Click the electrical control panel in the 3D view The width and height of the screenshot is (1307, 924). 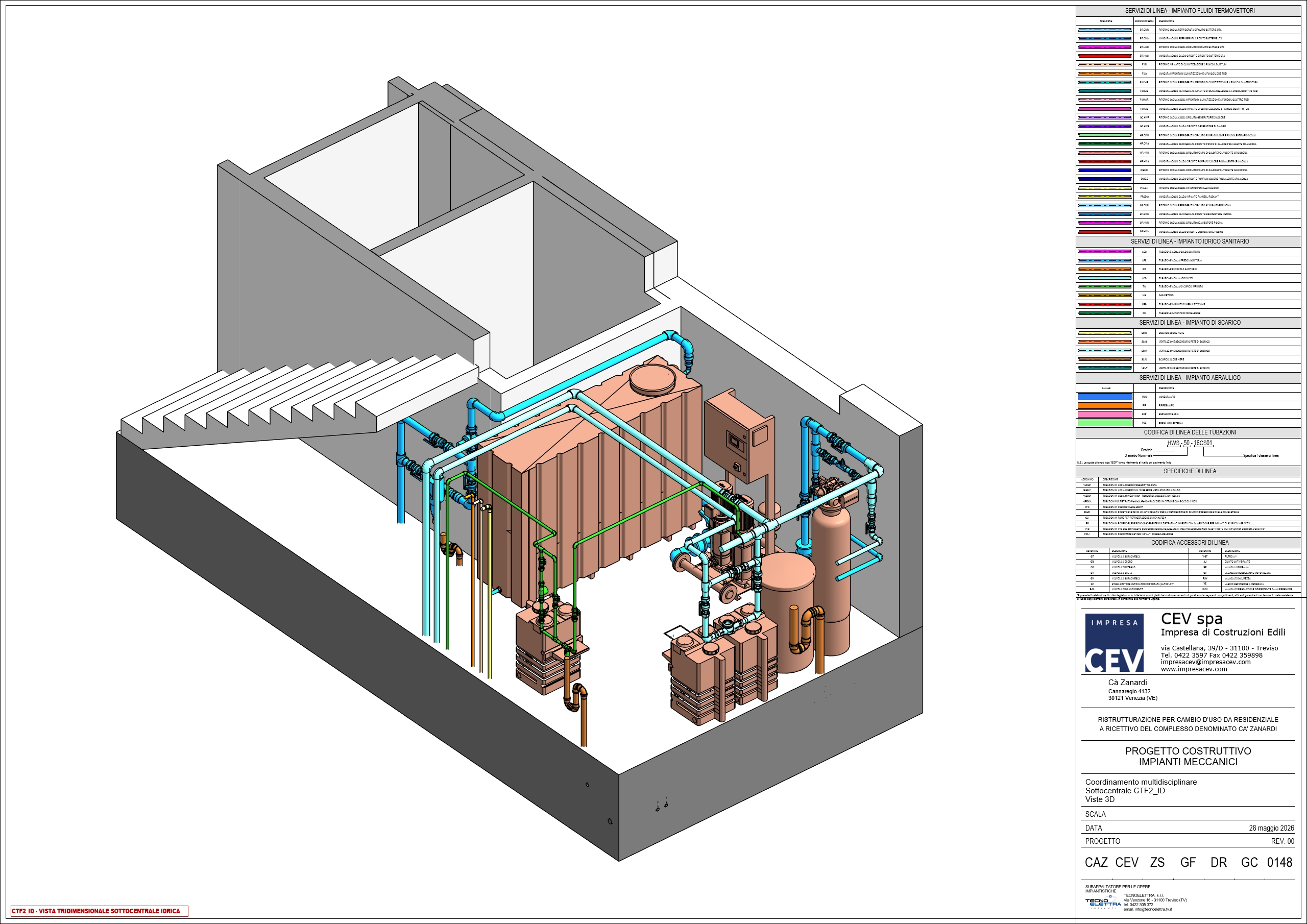(739, 435)
